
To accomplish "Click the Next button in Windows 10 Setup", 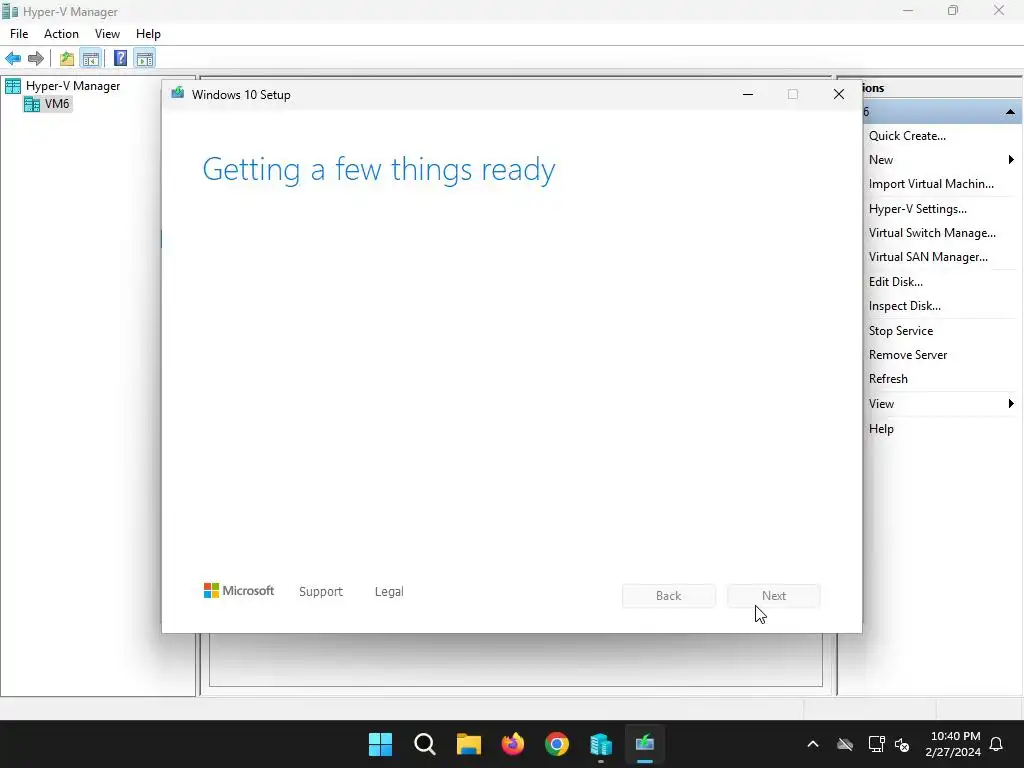I will [774, 596].
